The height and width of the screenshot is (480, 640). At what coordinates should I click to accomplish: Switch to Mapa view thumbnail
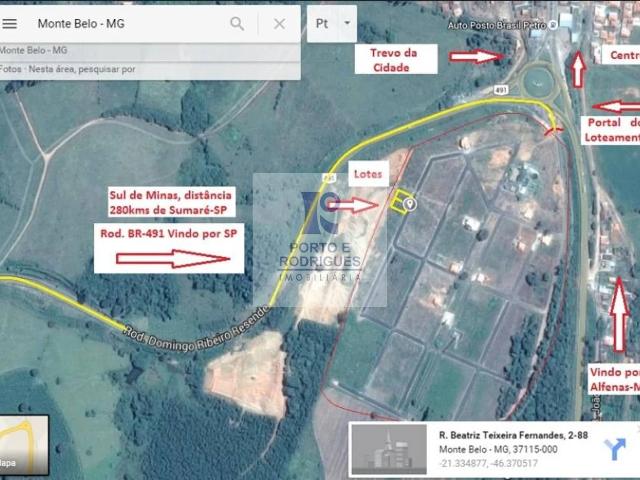pos(24,444)
